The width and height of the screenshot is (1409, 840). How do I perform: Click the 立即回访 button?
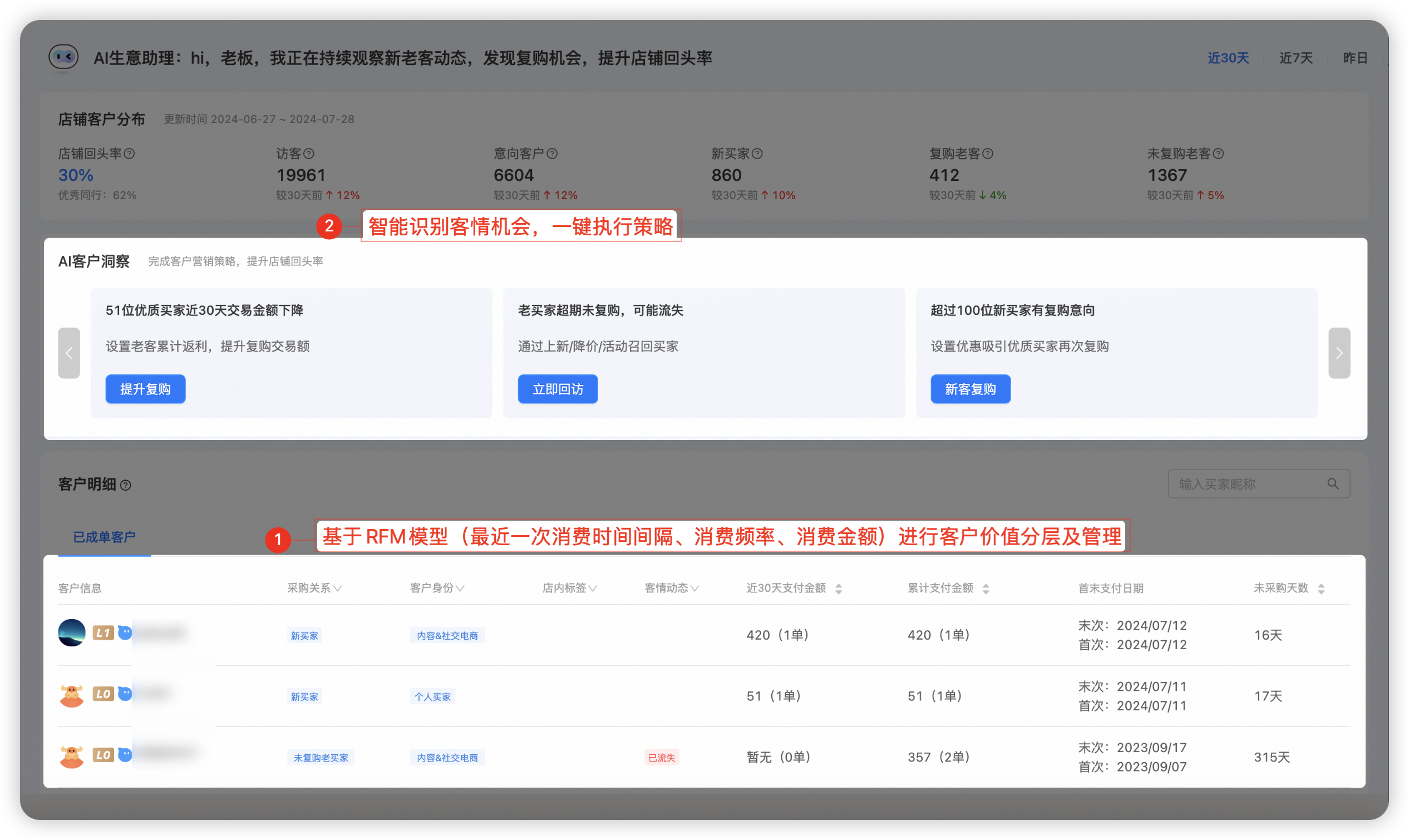pyautogui.click(x=557, y=389)
